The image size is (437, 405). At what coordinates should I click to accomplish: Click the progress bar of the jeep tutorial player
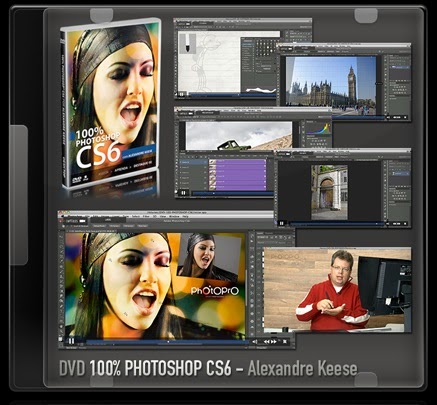pyautogui.click(x=233, y=193)
